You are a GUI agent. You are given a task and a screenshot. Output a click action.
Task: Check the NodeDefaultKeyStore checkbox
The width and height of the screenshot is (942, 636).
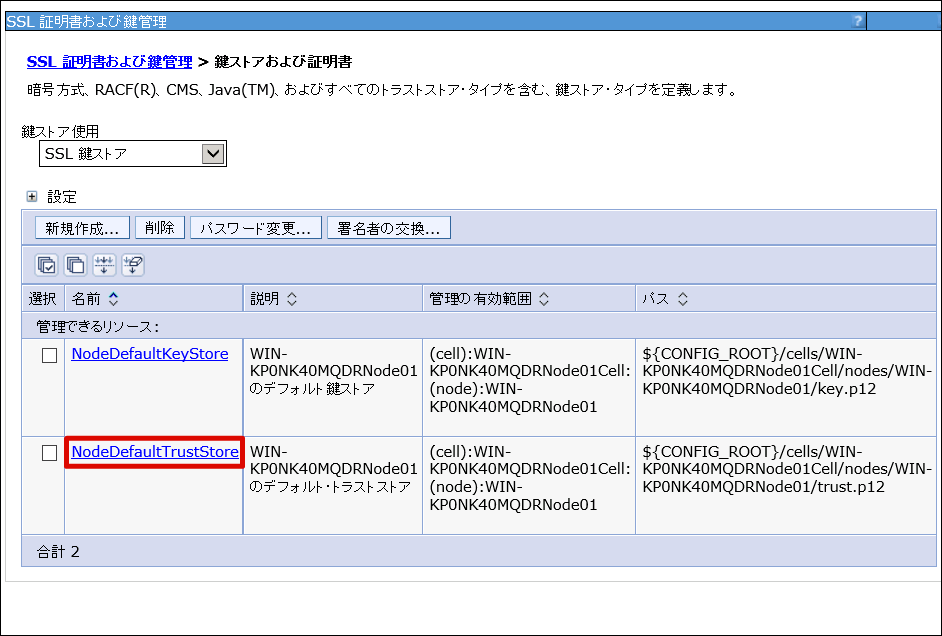tap(49, 356)
